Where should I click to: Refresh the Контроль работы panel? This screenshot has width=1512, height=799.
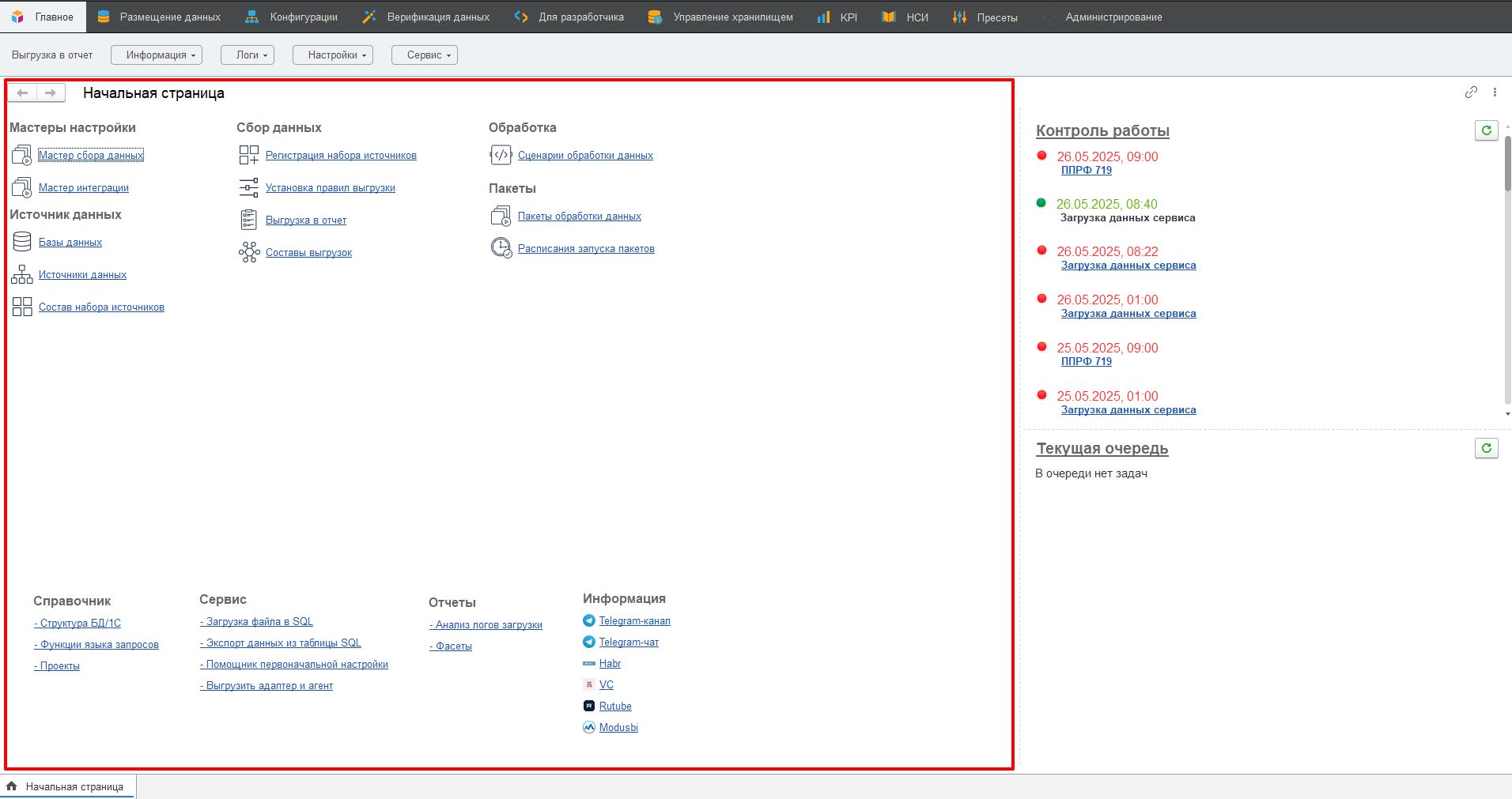point(1486,130)
